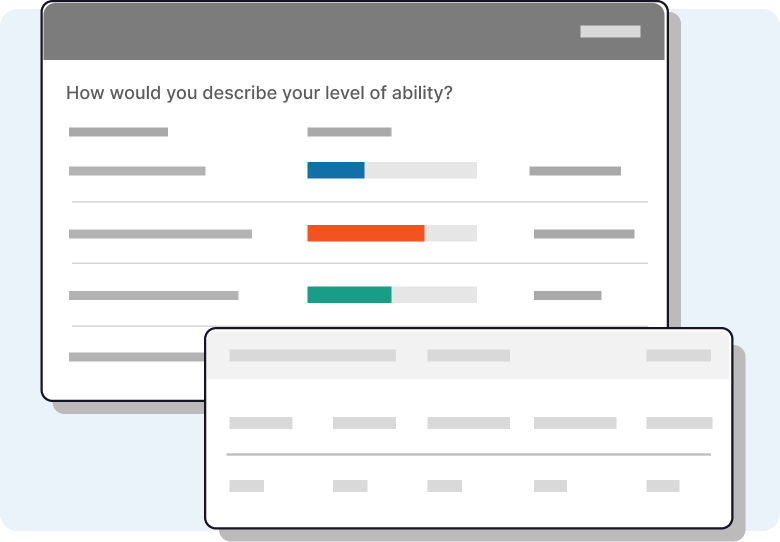Click the blue progress bar

click(x=336, y=171)
